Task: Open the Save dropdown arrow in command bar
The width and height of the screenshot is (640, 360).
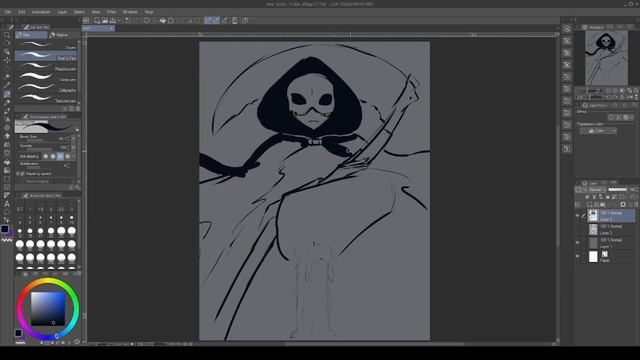Action: (x=119, y=20)
